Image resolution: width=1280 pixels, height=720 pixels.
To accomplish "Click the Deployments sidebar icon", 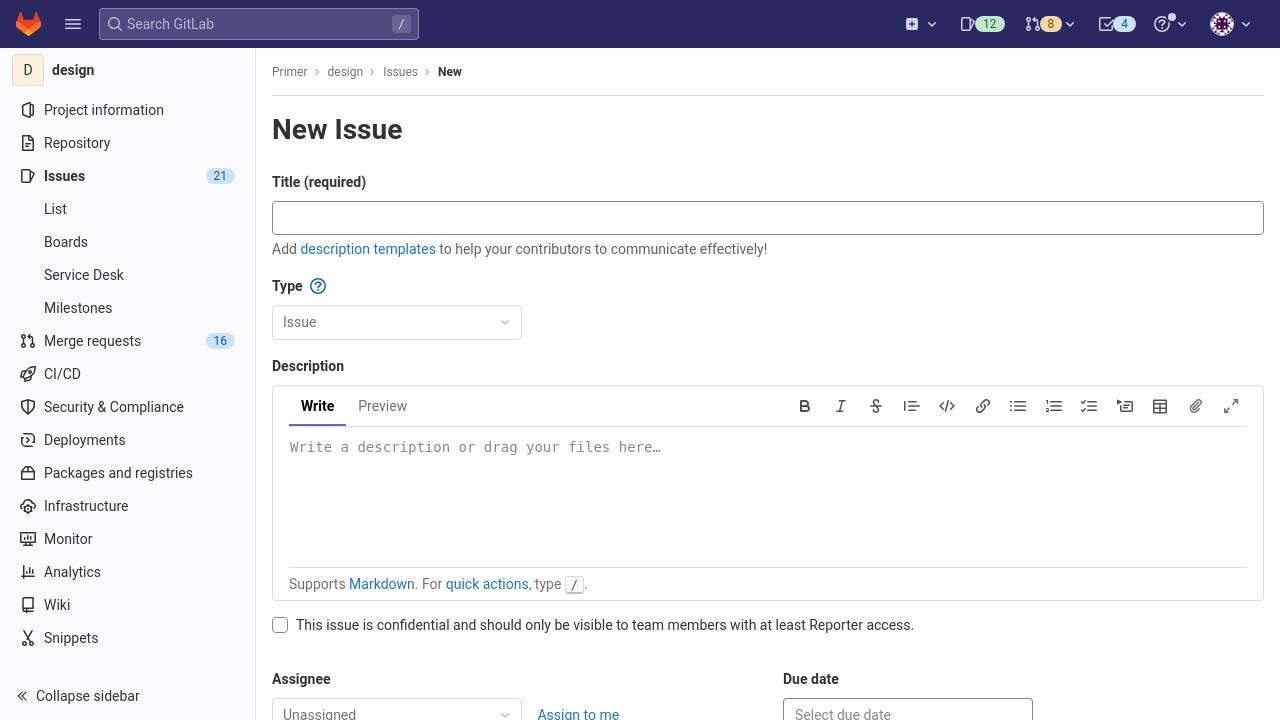I will click(x=28, y=440).
